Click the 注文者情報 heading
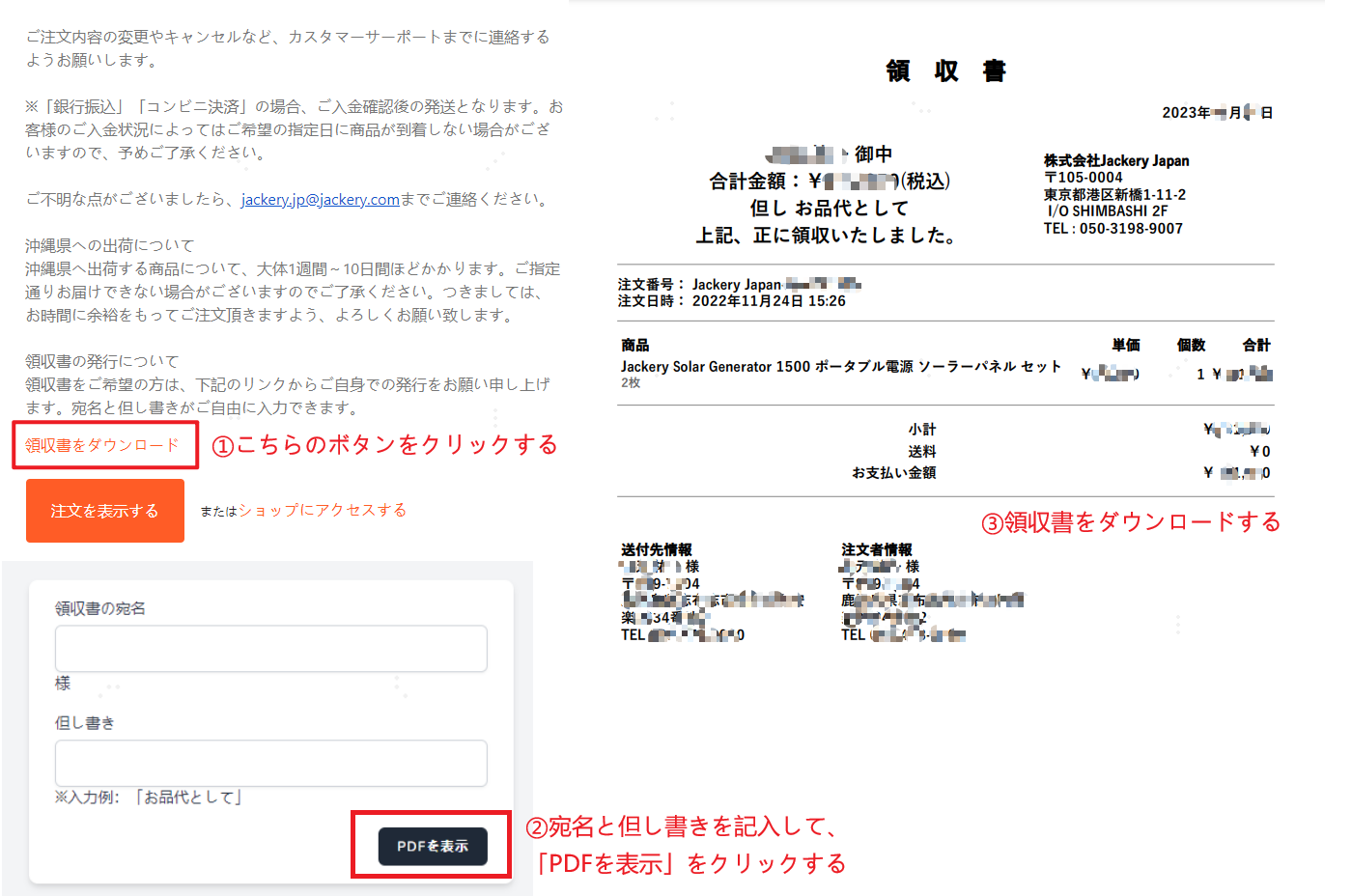 (877, 549)
